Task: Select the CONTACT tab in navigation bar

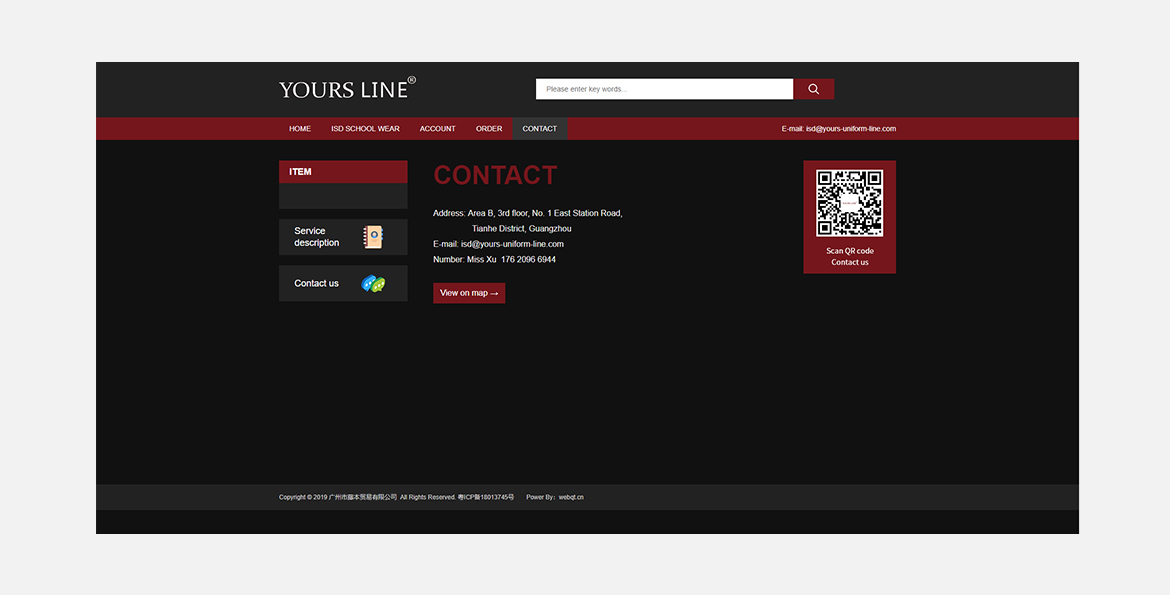Action: (539, 129)
